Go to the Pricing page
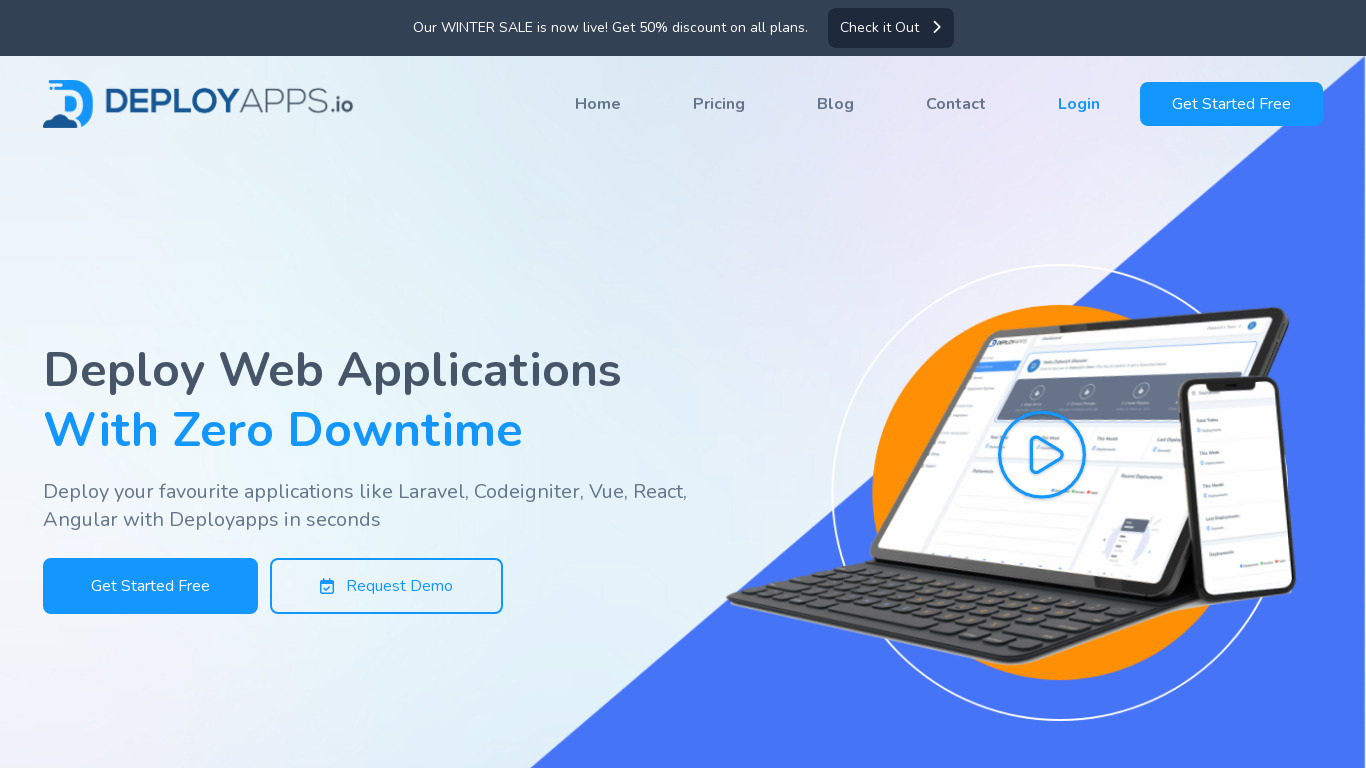1366x768 pixels. pos(719,104)
